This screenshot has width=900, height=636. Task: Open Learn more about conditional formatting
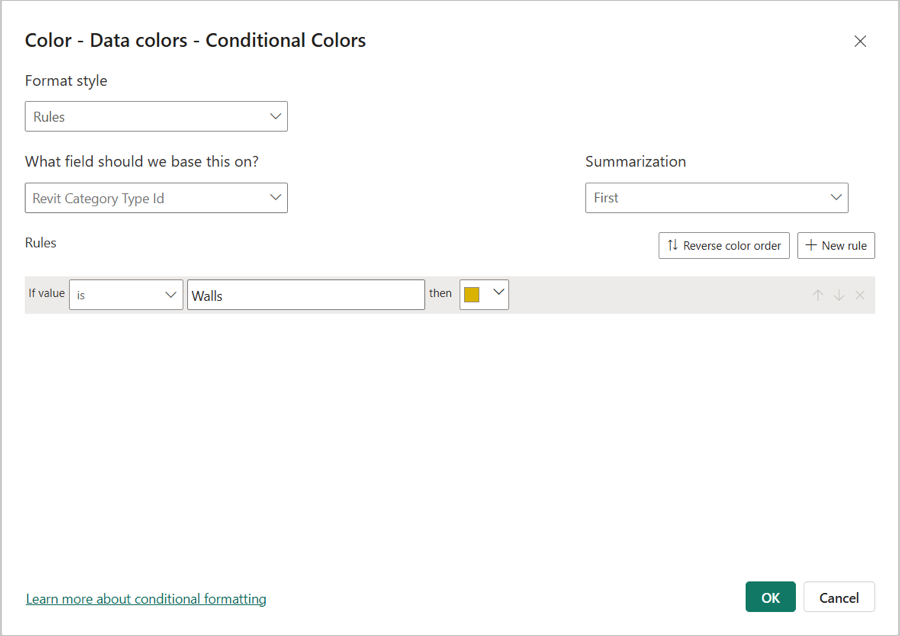click(x=146, y=599)
